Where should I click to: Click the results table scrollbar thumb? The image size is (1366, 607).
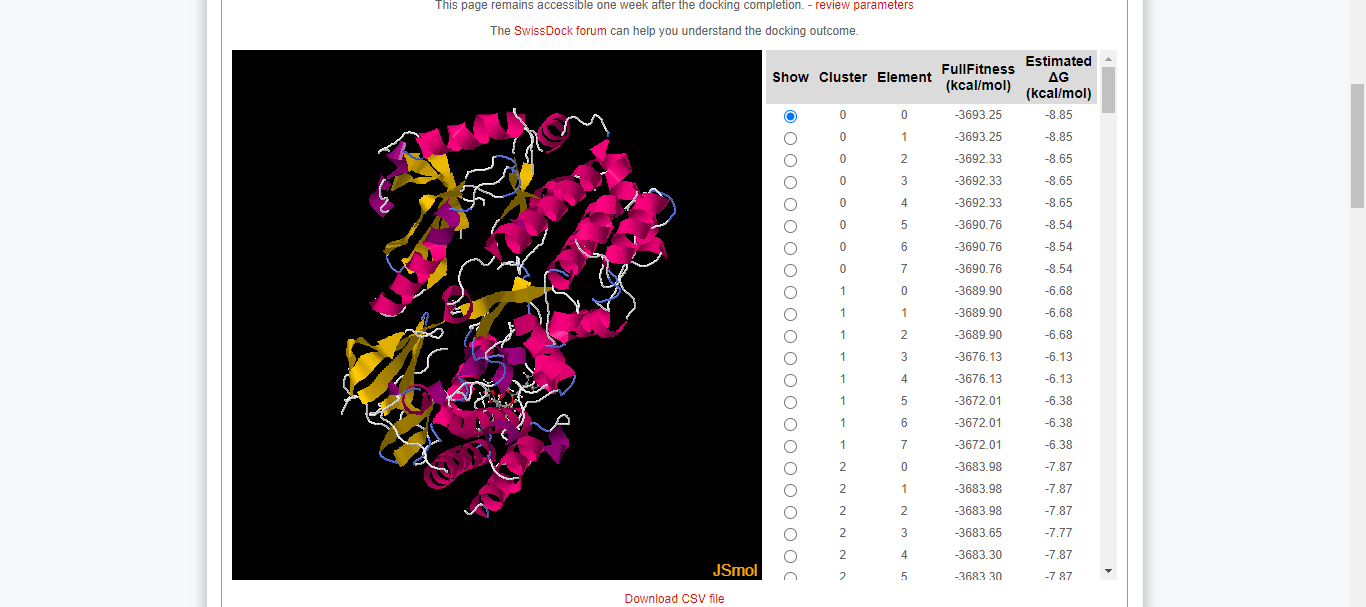tap(1108, 90)
